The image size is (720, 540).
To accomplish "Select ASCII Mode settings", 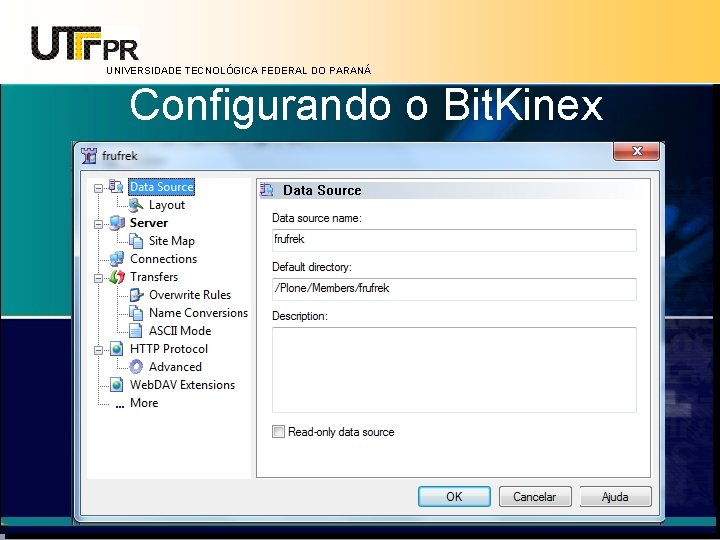I will point(180,331).
